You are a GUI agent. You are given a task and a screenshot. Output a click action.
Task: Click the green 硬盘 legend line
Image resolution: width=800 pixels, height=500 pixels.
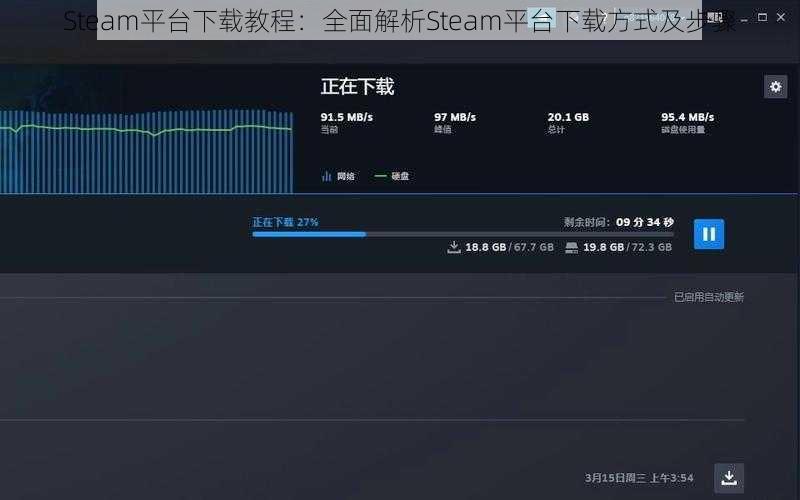[381, 176]
